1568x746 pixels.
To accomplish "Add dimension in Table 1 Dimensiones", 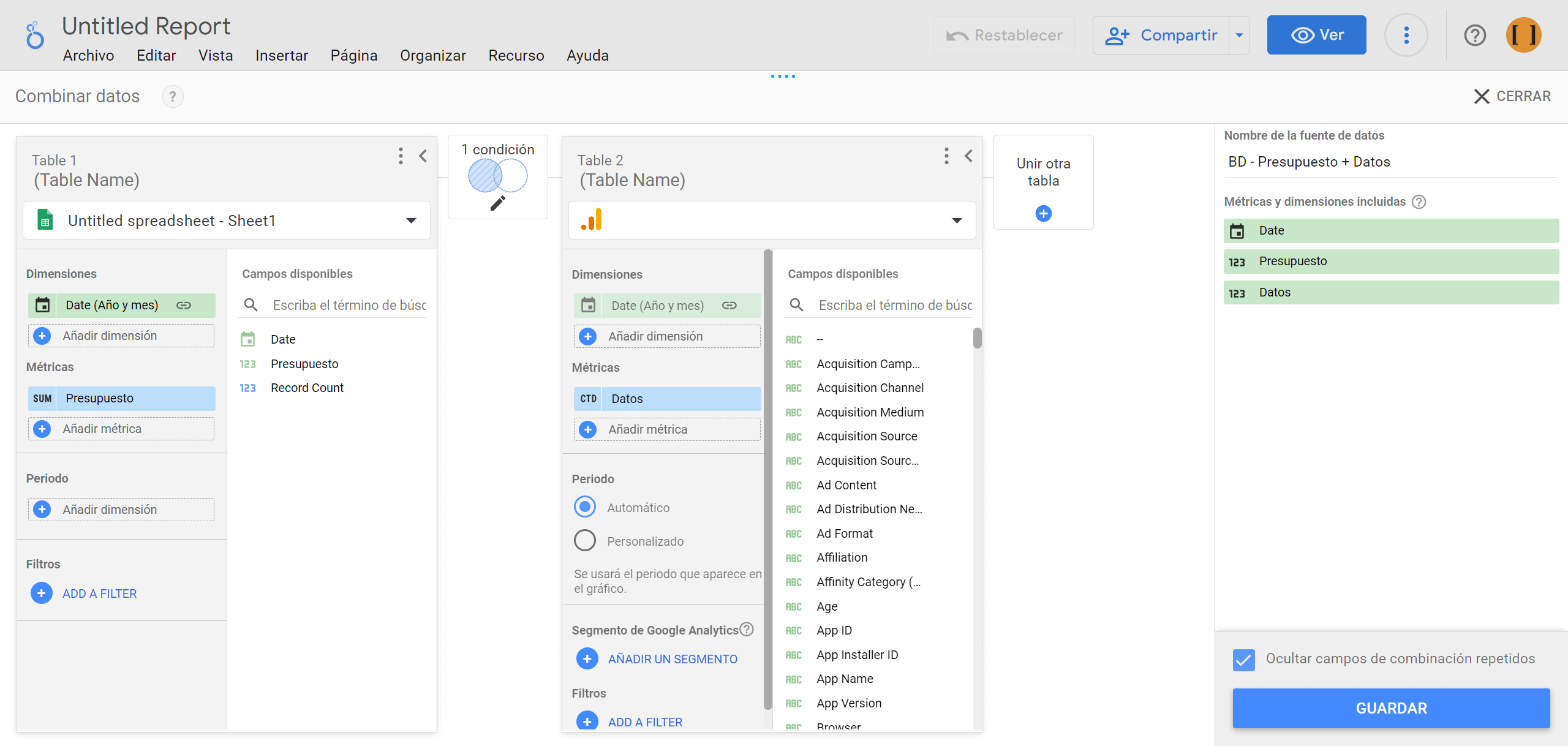I will [121, 336].
